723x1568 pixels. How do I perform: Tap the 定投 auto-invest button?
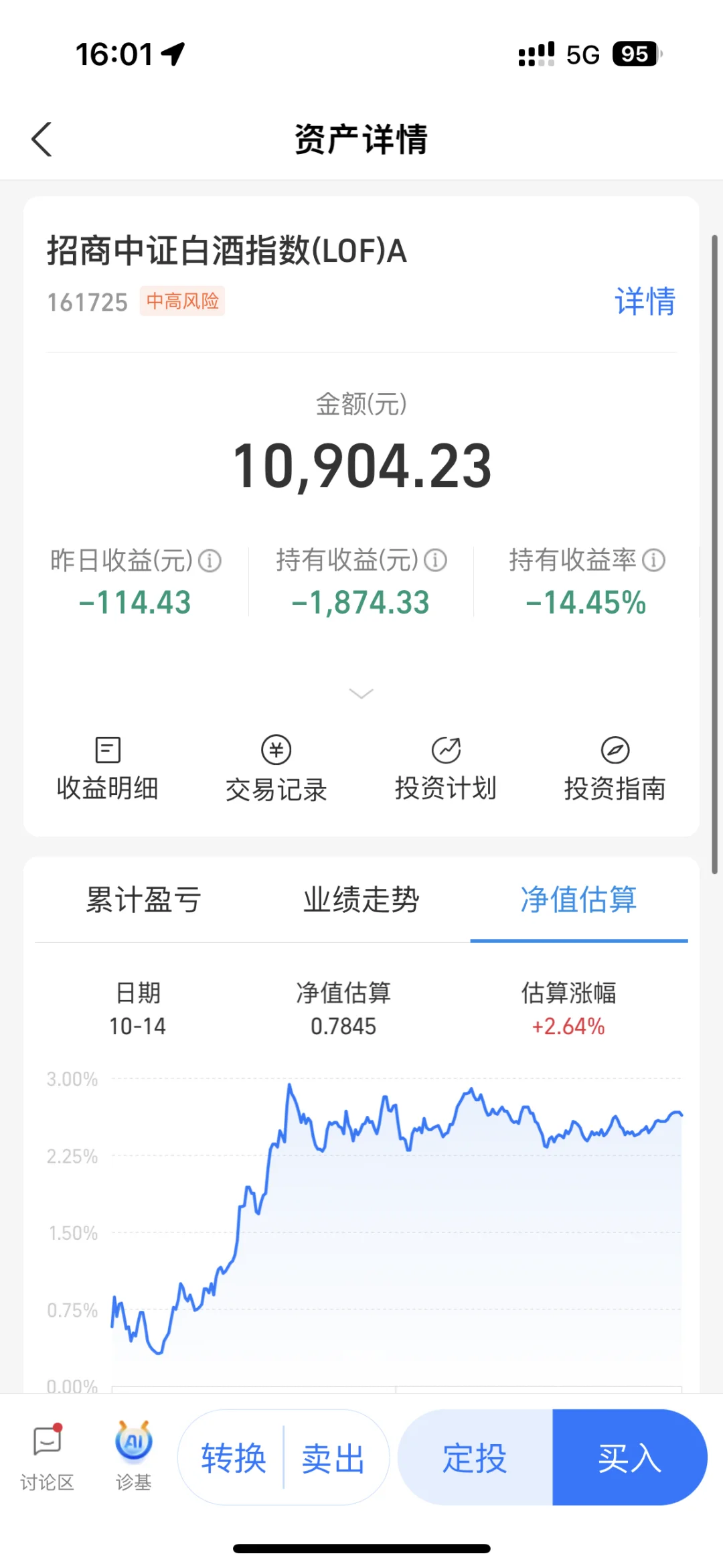[475, 1457]
